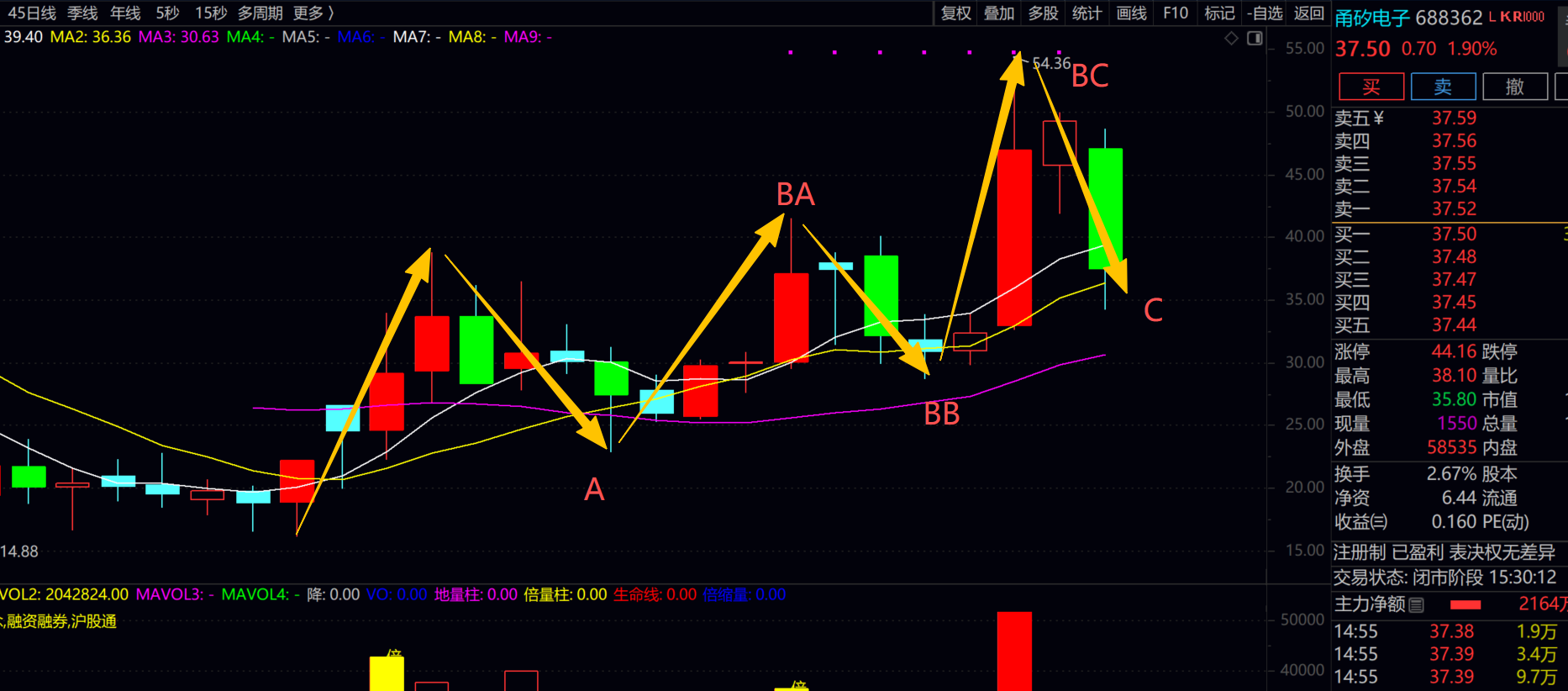
Task: Click the KR badge beside stock code
Action: click(x=1511, y=17)
